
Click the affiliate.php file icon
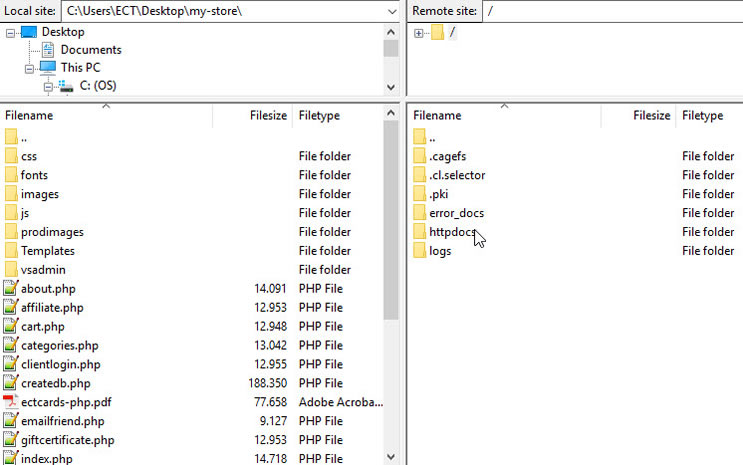pos(11,307)
